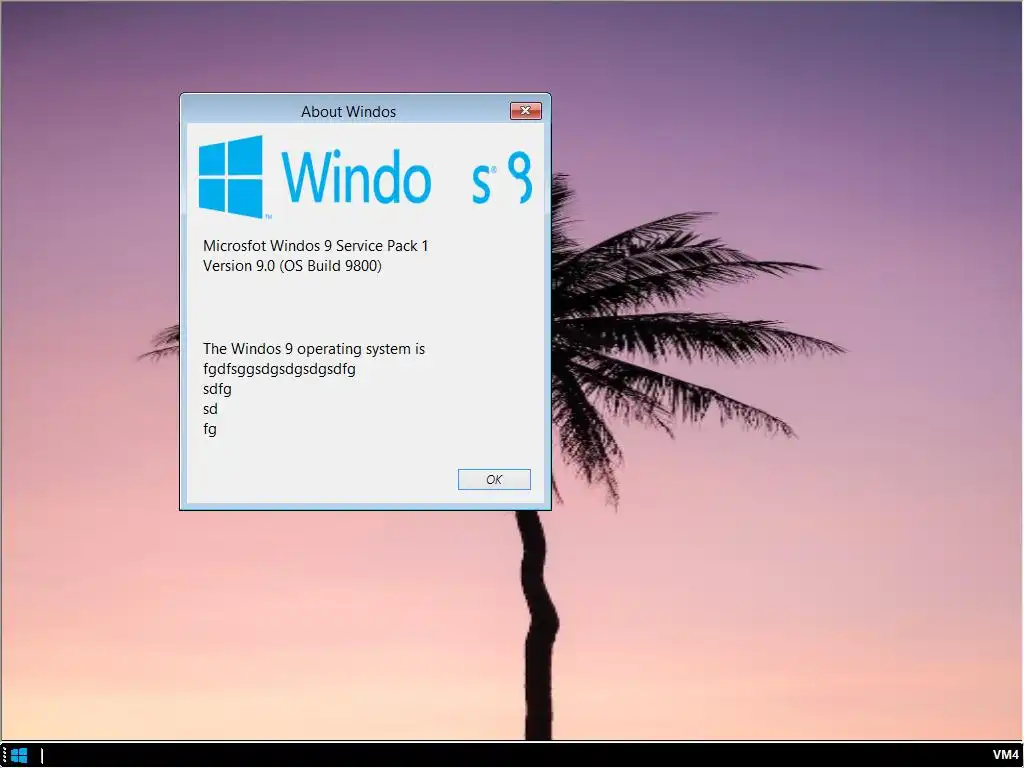Image resolution: width=1024 pixels, height=768 pixels.
Task: Click the taskbar grip handle beside Start
Action: [4, 756]
